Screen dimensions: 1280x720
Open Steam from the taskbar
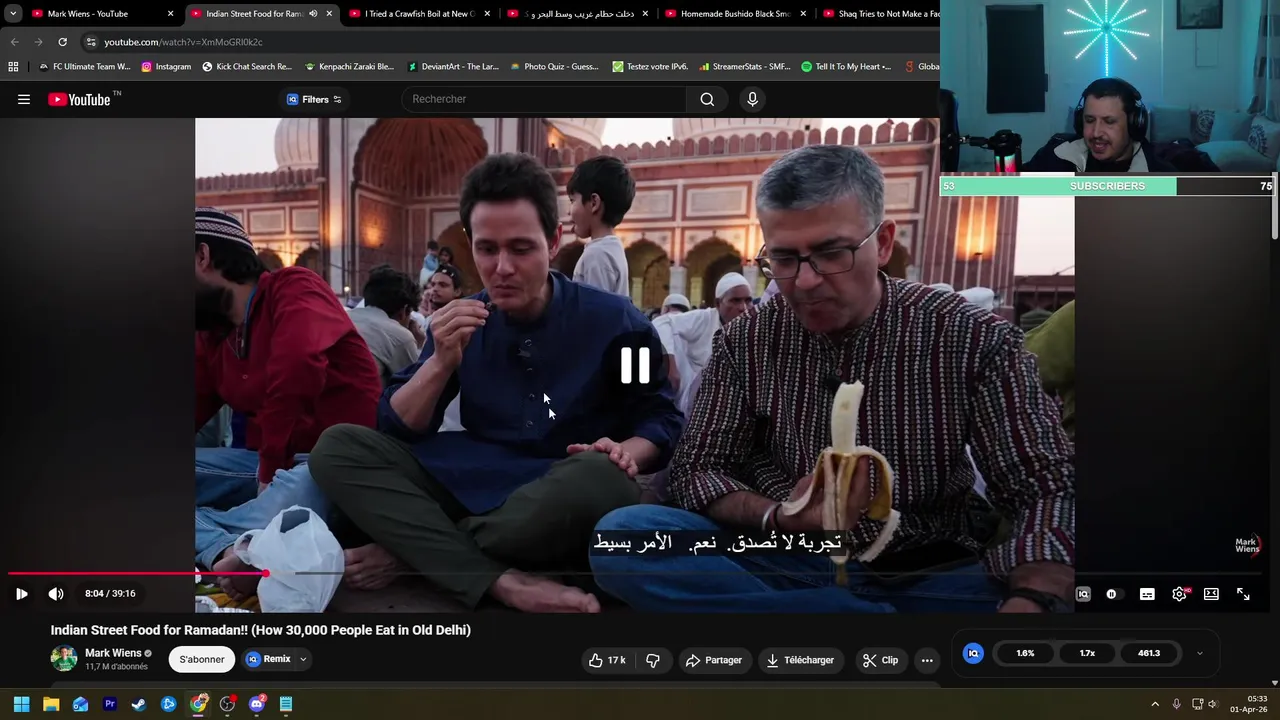(x=139, y=704)
